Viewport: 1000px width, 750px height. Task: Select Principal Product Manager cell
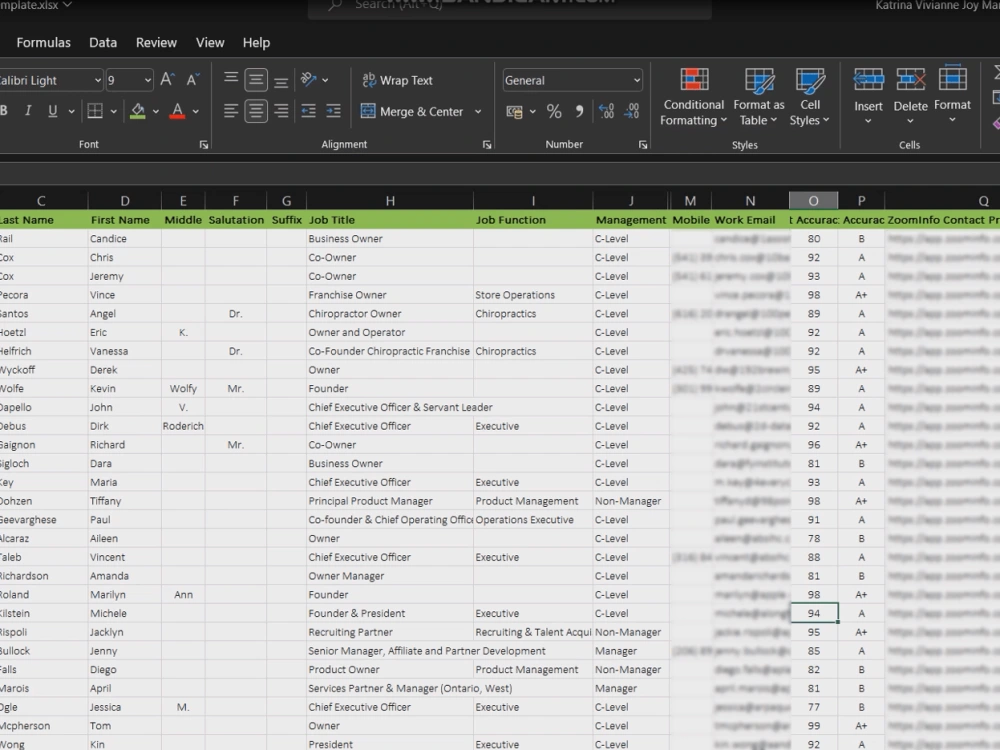(390, 501)
